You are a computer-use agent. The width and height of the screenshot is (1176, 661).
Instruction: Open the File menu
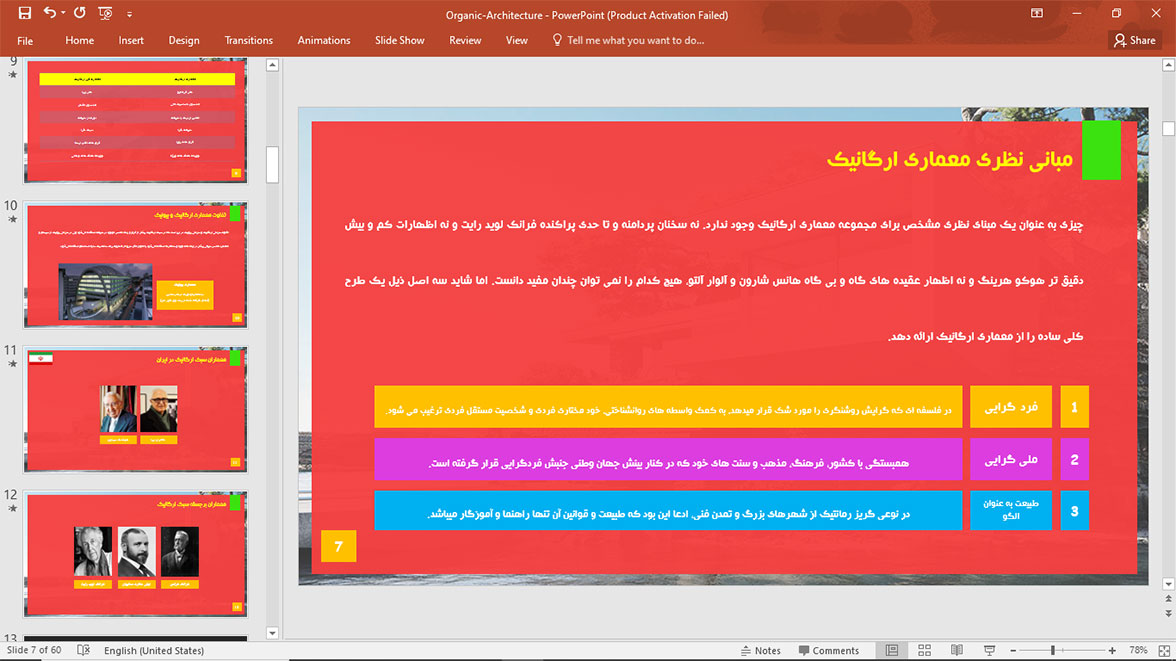(25, 41)
